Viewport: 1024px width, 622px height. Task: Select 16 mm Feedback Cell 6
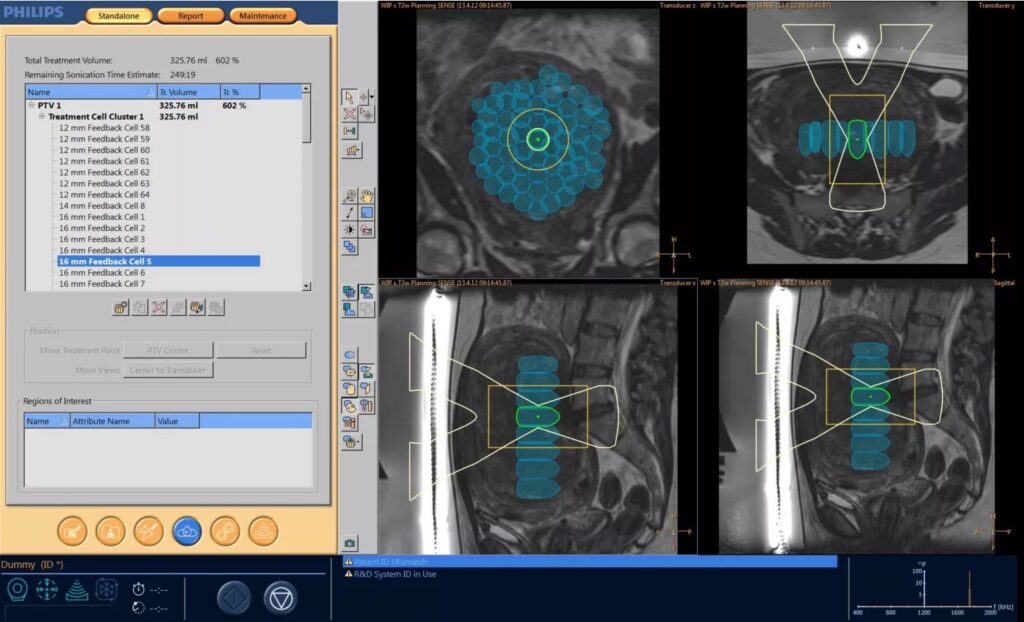(102, 272)
